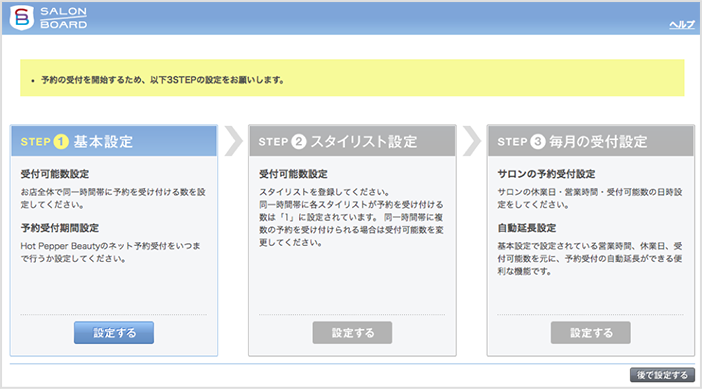Choose the 後で設定する button

[x=662, y=375]
